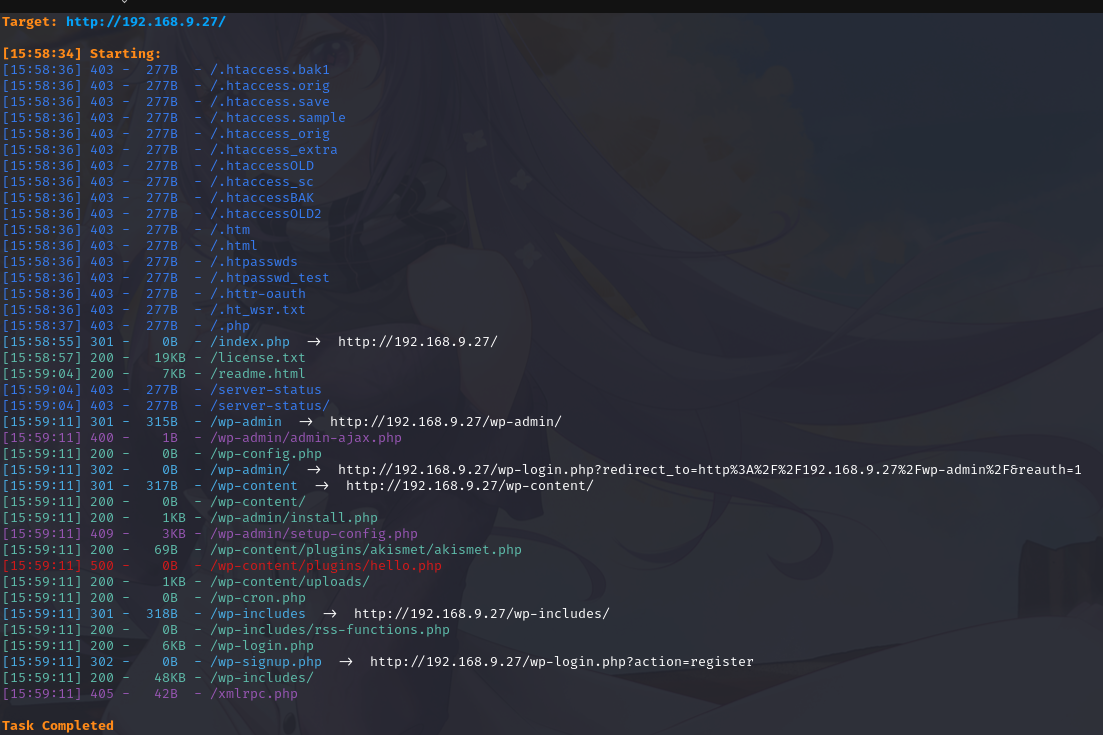Click the /wp-admin/ path with 302 status
Screen dimensions: 1103x735
pos(250,469)
